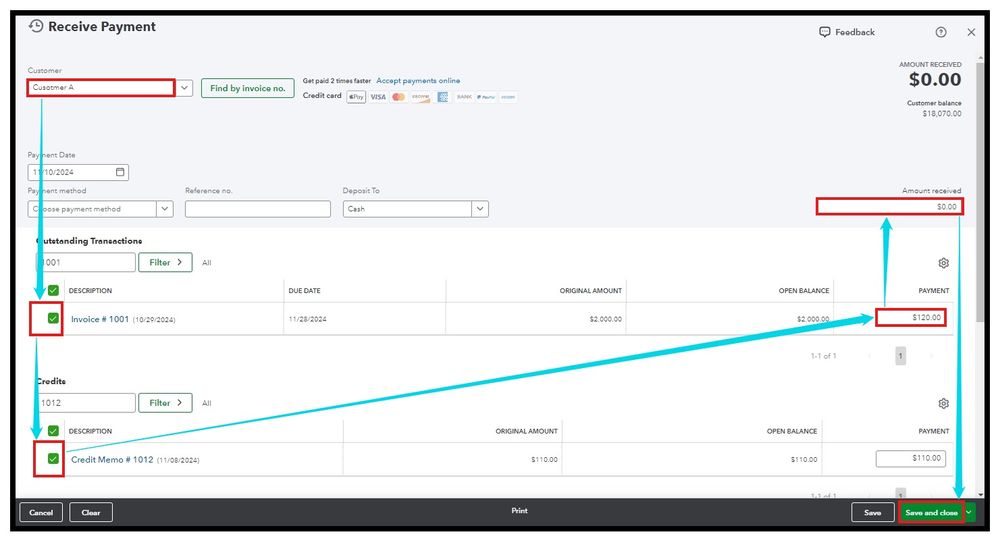Toggle select-all checkbox in Outstanding Transactions header
998x547 pixels.
(x=53, y=290)
